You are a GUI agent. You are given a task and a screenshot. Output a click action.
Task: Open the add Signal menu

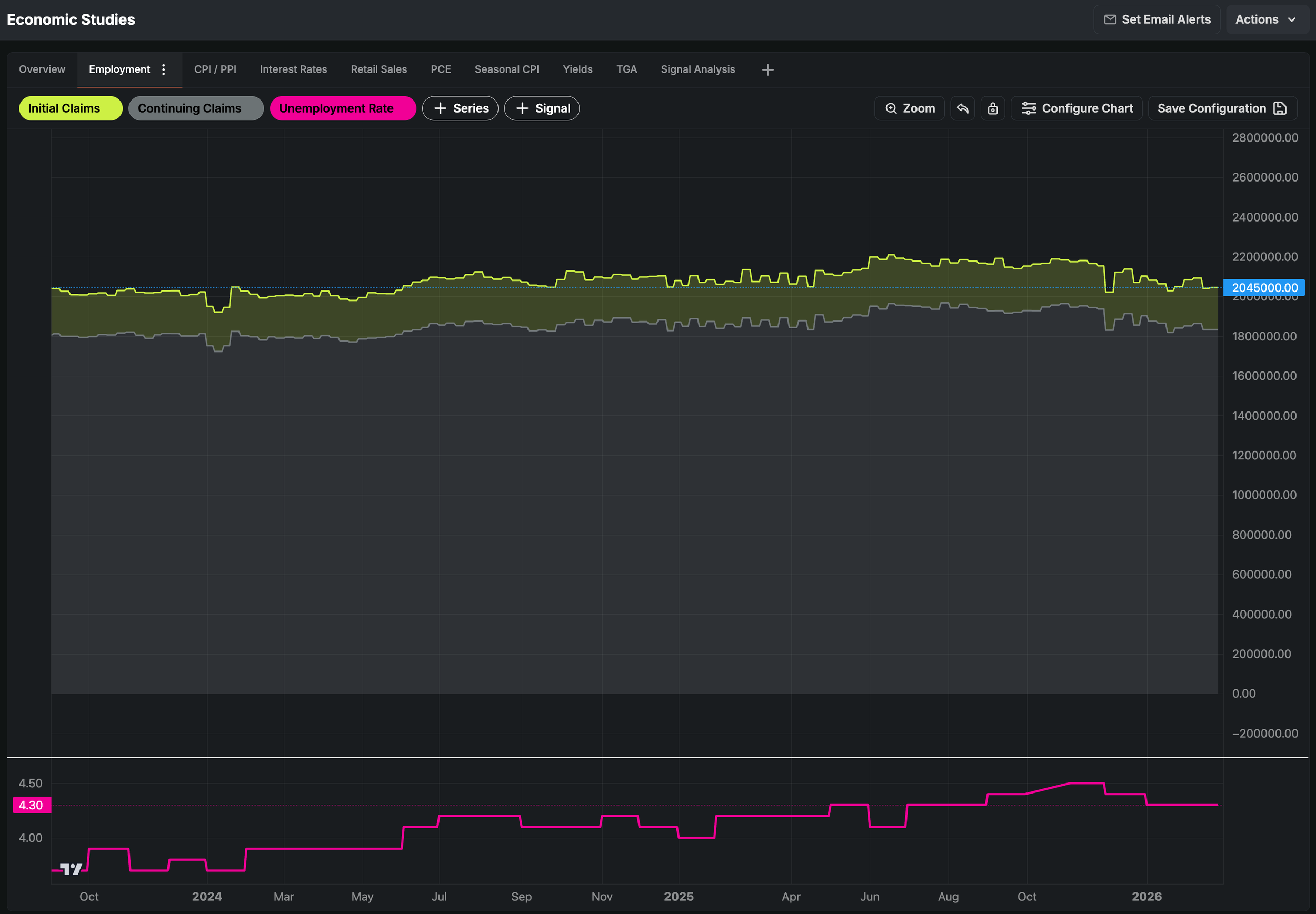coord(542,108)
